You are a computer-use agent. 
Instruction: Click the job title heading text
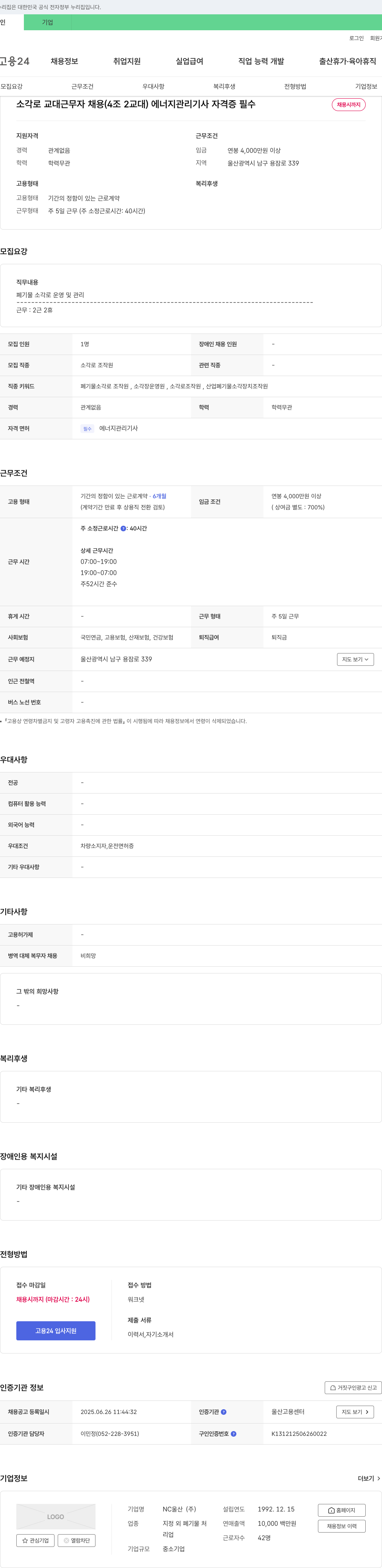[136, 105]
